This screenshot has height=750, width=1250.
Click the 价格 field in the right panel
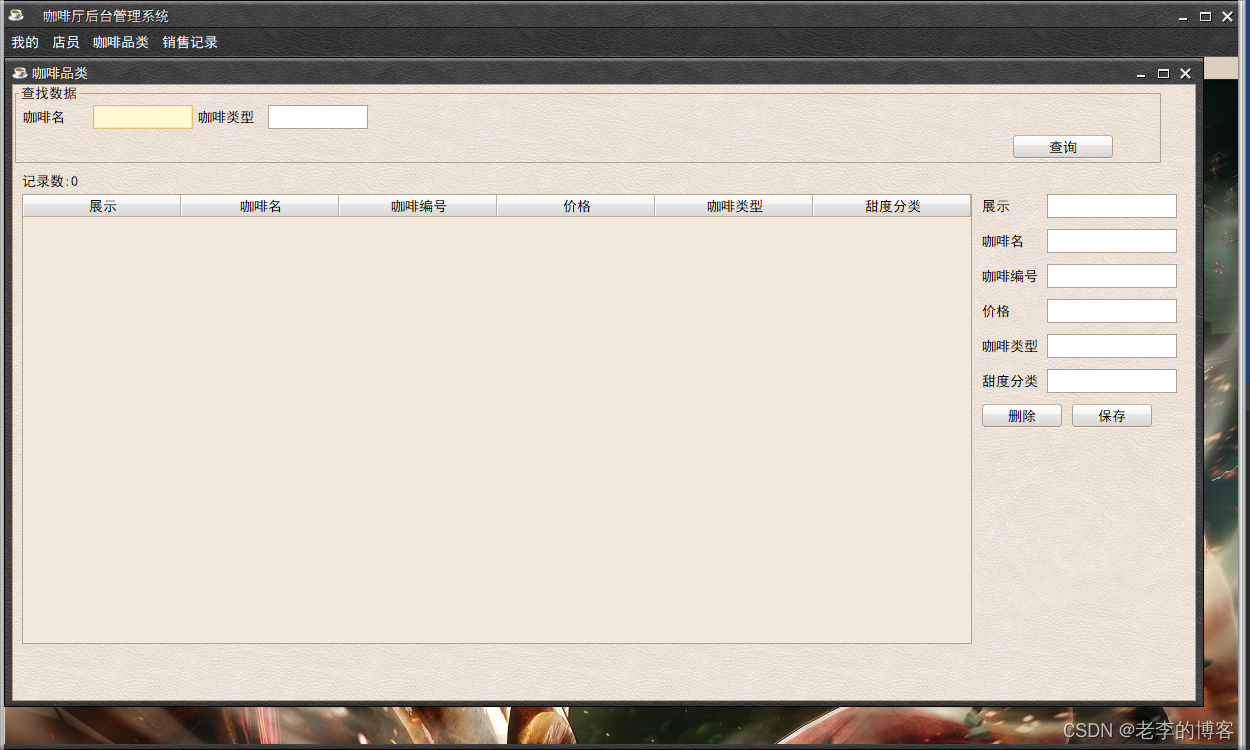1111,310
